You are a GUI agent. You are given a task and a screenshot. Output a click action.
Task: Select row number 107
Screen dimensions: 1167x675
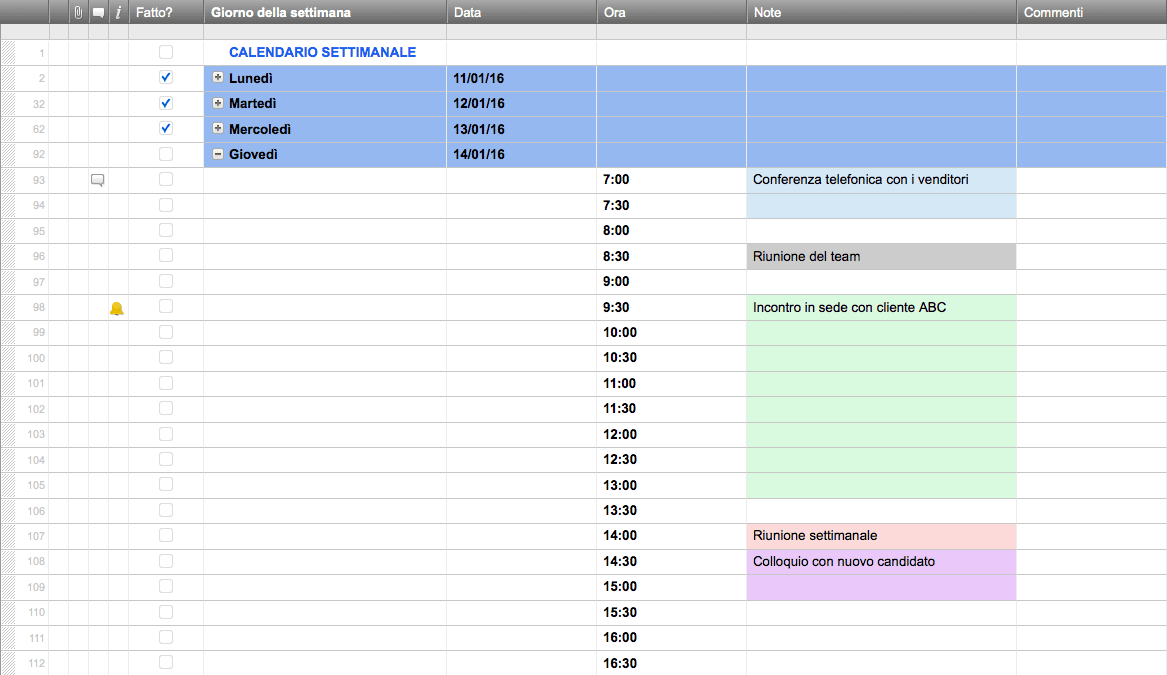(36, 536)
